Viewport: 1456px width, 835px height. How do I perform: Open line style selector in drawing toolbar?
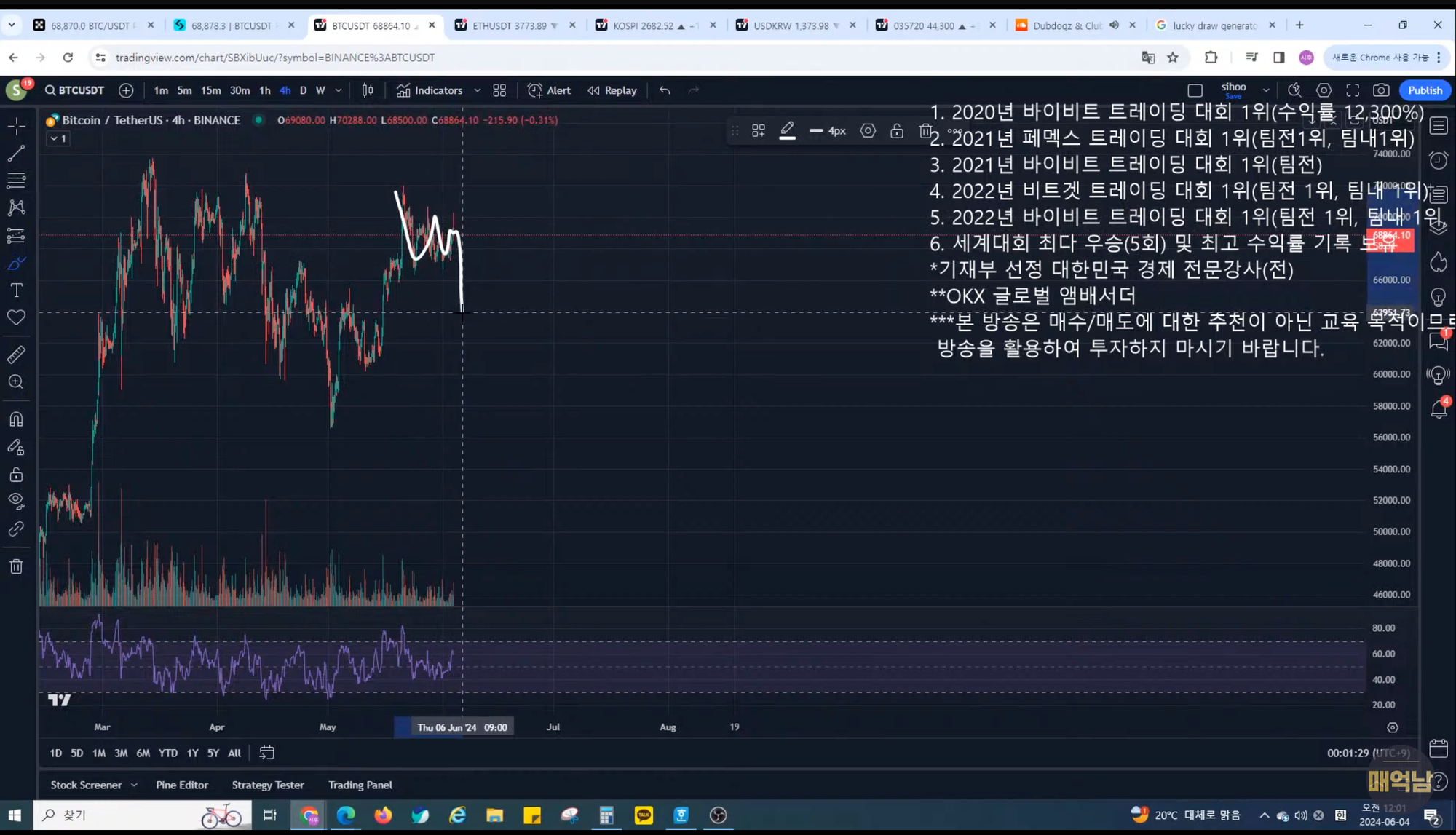point(828,131)
